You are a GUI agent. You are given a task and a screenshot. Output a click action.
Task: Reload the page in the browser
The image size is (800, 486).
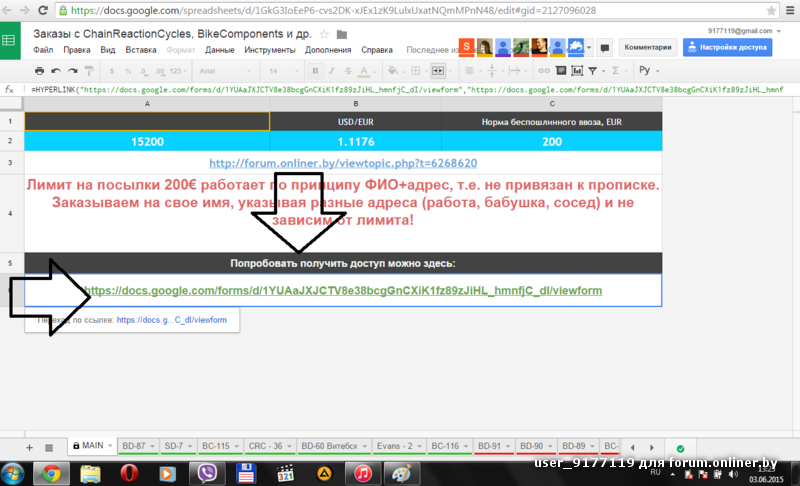[43, 10]
